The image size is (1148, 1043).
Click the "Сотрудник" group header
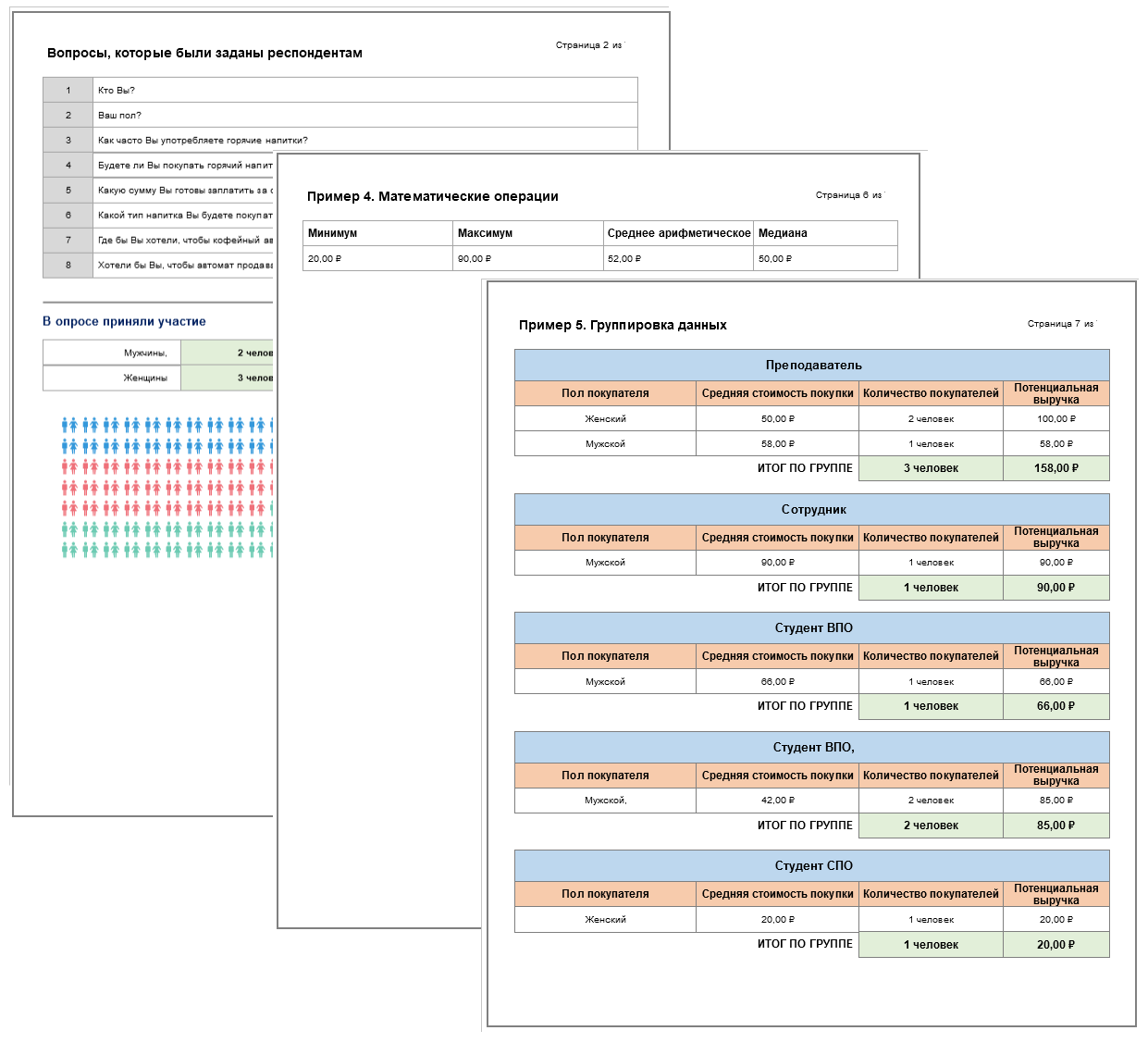[812, 509]
